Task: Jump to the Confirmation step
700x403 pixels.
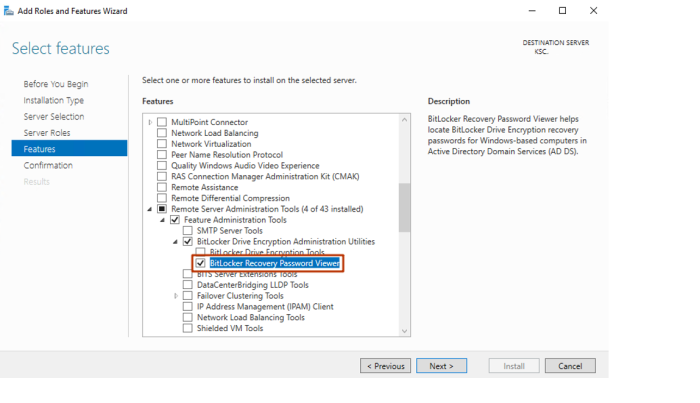Action: coord(48,165)
